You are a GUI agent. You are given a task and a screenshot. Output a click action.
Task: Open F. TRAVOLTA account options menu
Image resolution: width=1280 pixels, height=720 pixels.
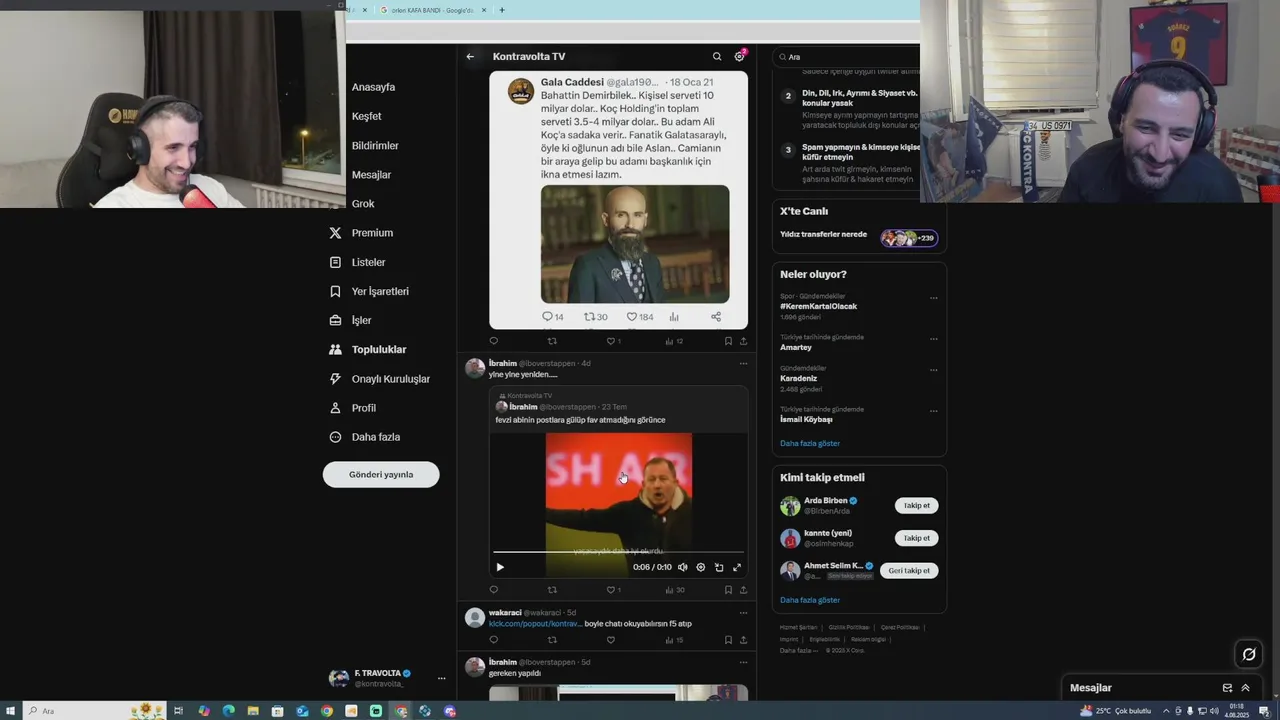pyautogui.click(x=441, y=678)
